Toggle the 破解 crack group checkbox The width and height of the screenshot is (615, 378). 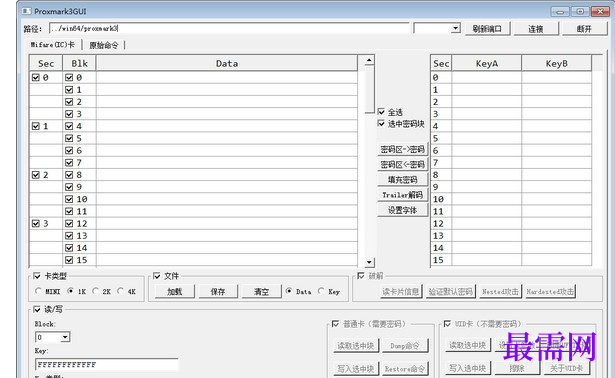coord(361,276)
